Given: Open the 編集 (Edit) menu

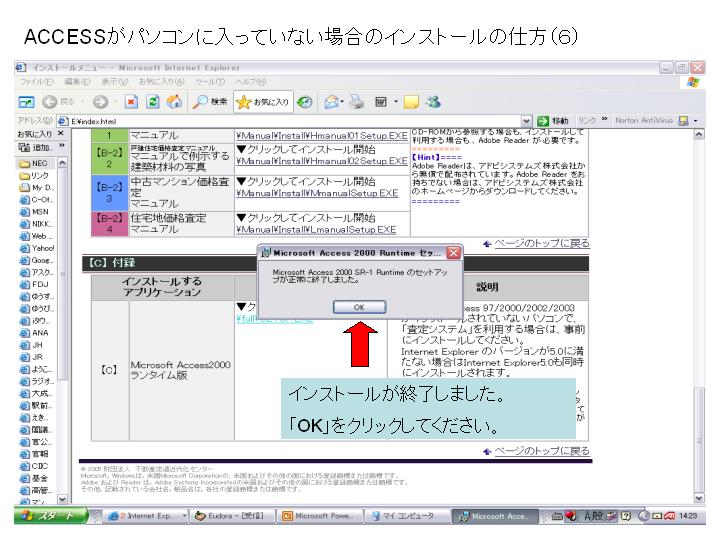Looking at the screenshot, I should pos(77,82).
